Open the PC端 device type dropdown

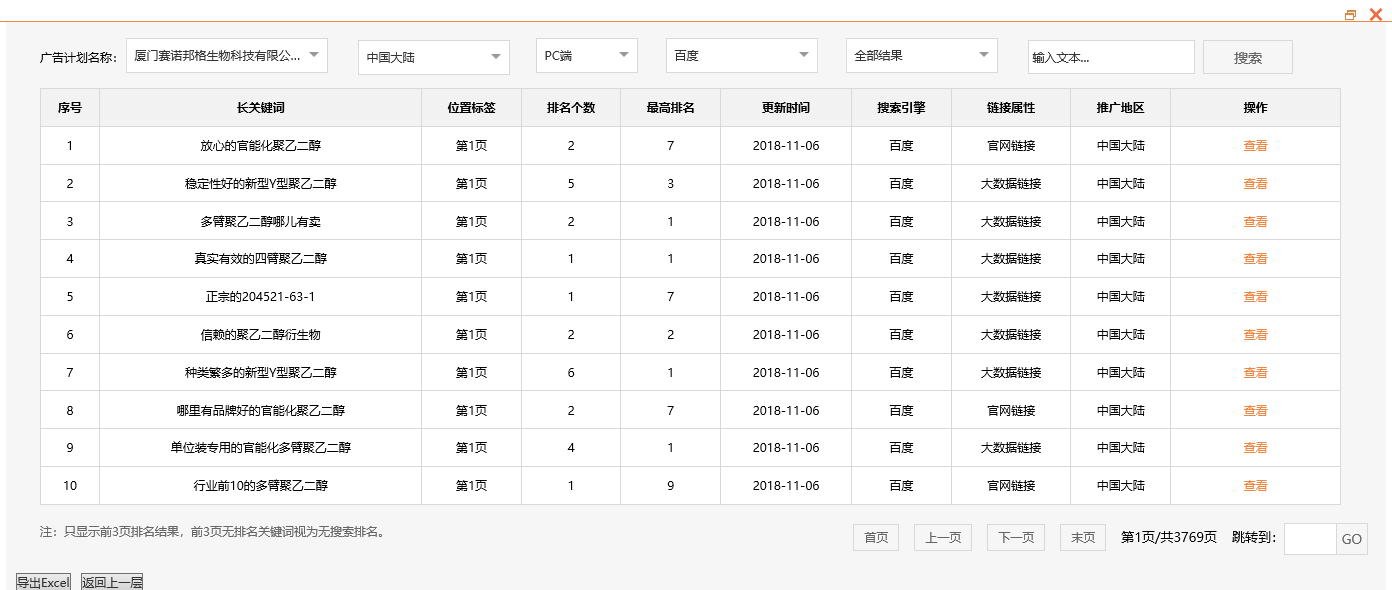tap(586, 55)
